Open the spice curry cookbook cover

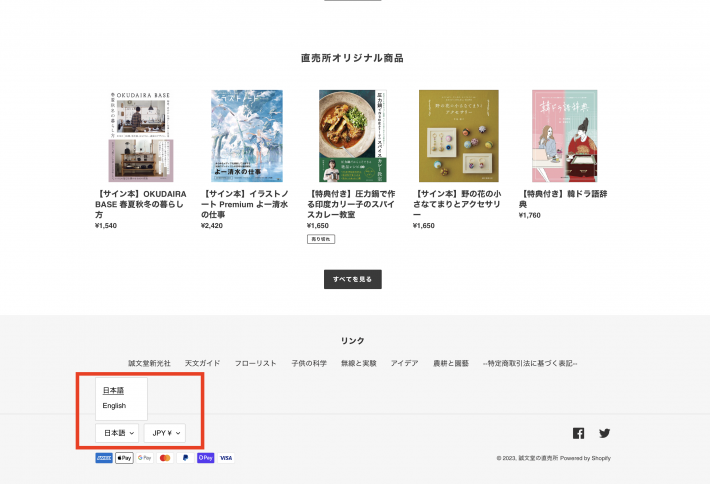coord(353,136)
